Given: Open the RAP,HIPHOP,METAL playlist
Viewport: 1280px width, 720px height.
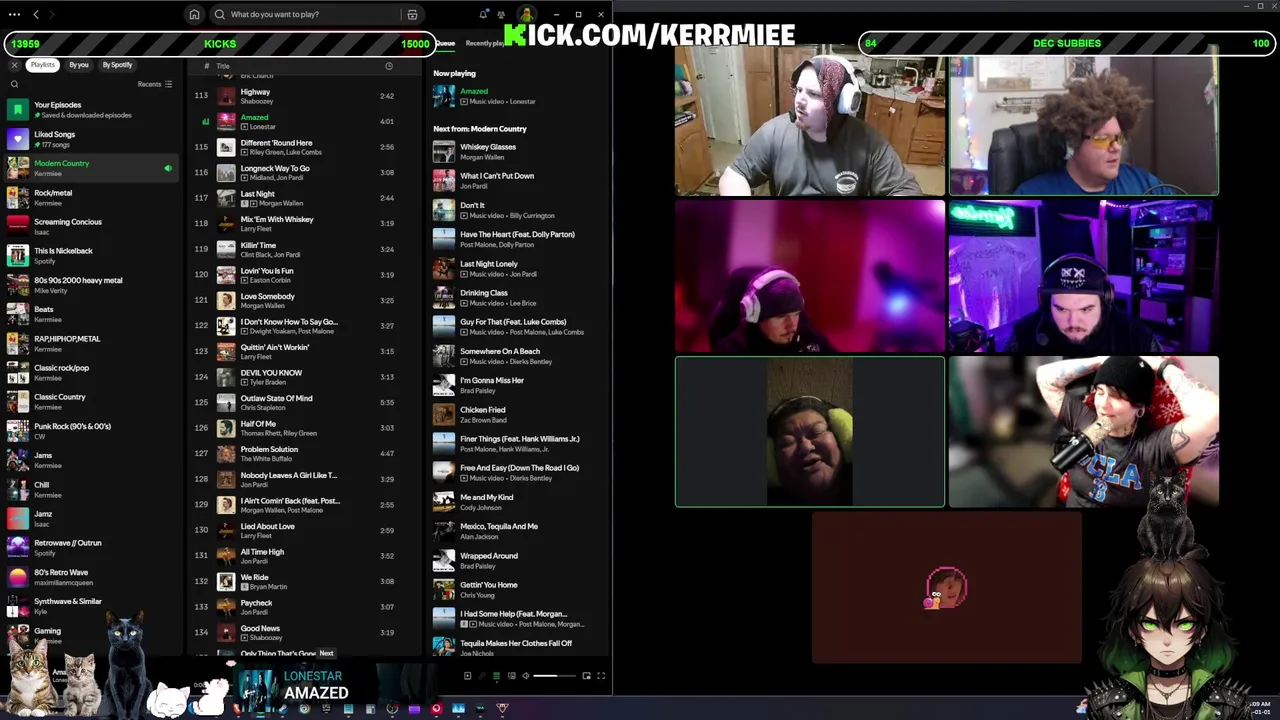Looking at the screenshot, I should click(90, 343).
